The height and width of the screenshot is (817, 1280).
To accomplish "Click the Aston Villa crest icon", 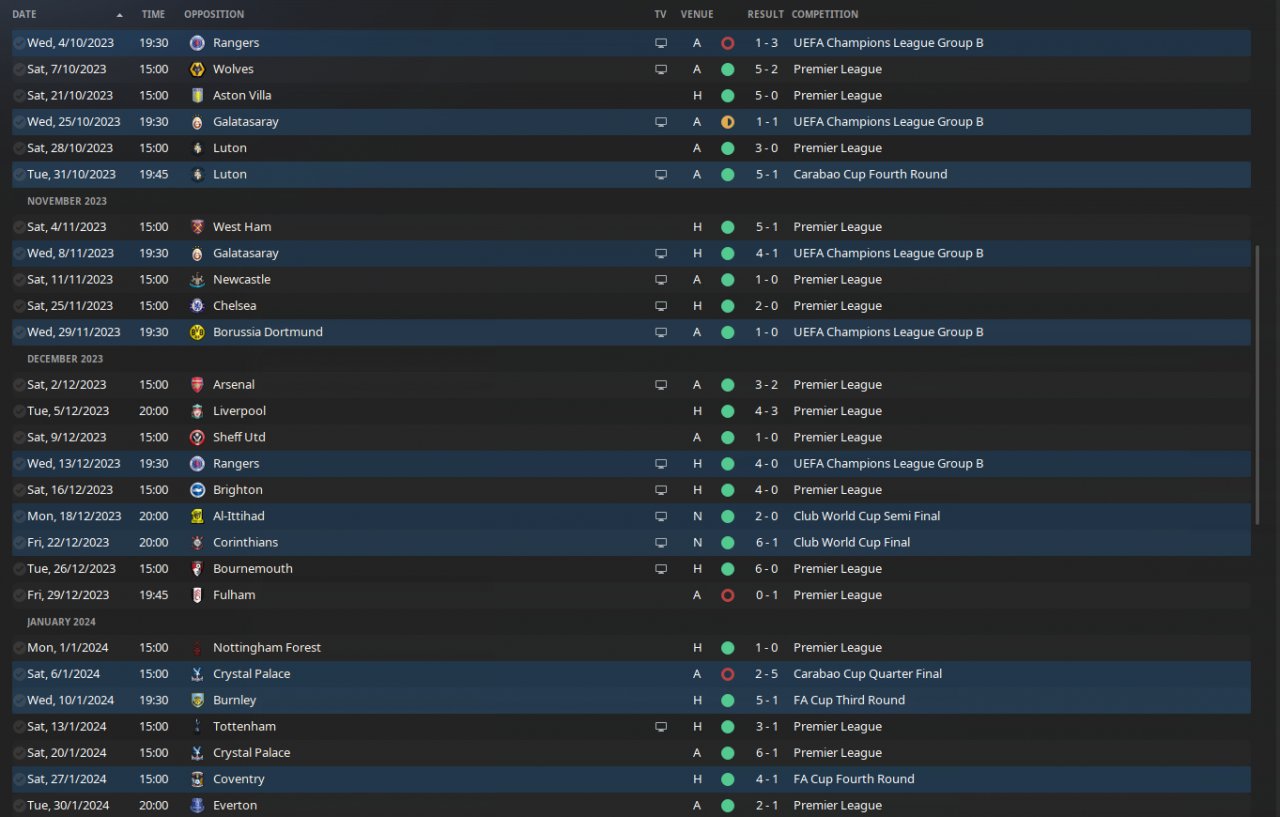I will click(197, 96).
